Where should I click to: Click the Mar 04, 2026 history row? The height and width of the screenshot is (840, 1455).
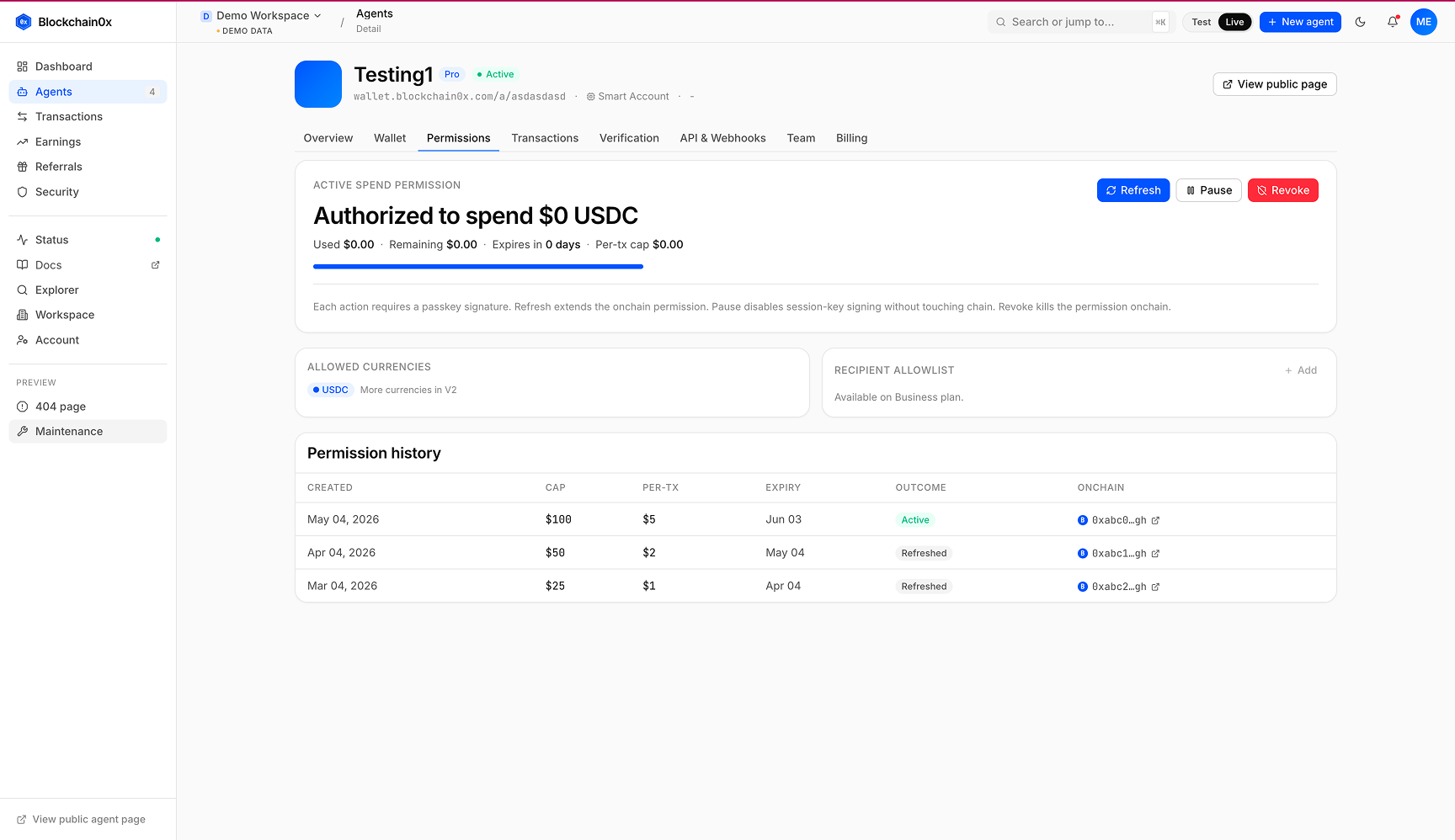tap(815, 586)
